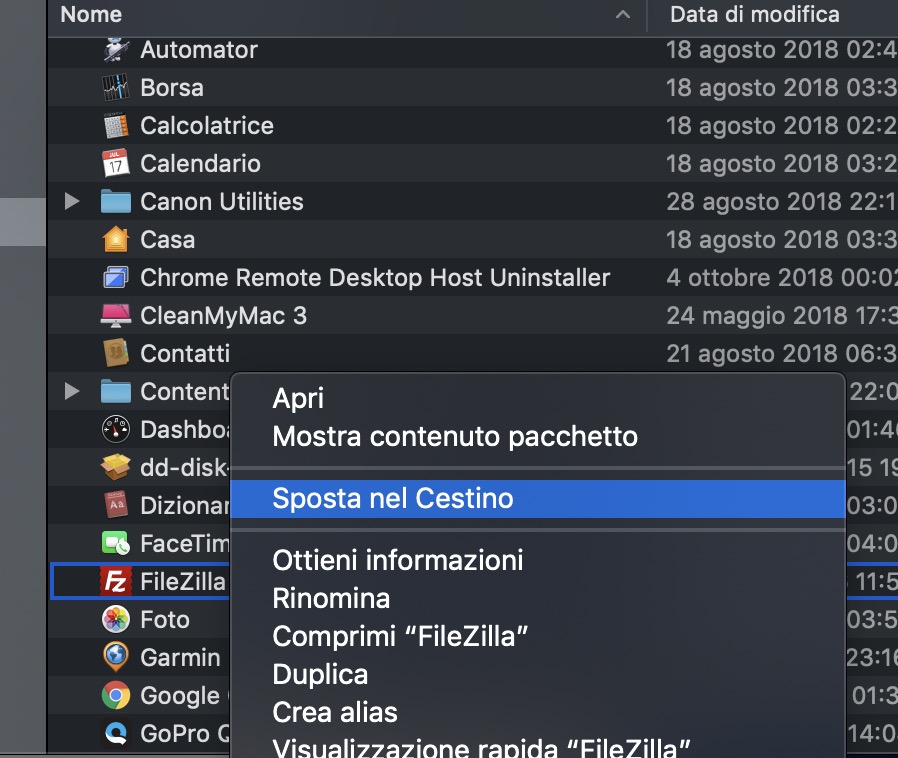Image resolution: width=898 pixels, height=758 pixels.
Task: Click Mostra contenuto pacchetto menu entry
Action: point(455,436)
